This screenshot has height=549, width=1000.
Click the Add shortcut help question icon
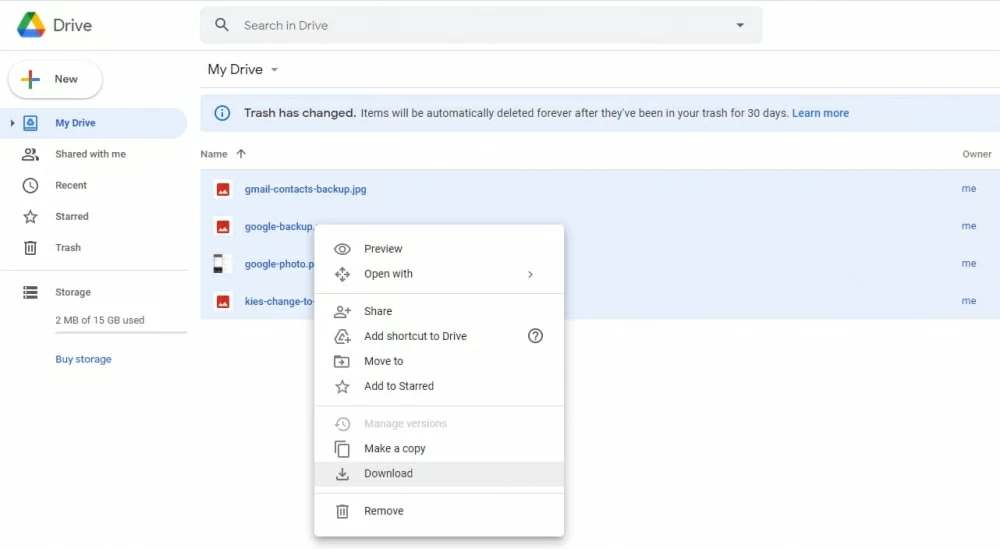(535, 336)
